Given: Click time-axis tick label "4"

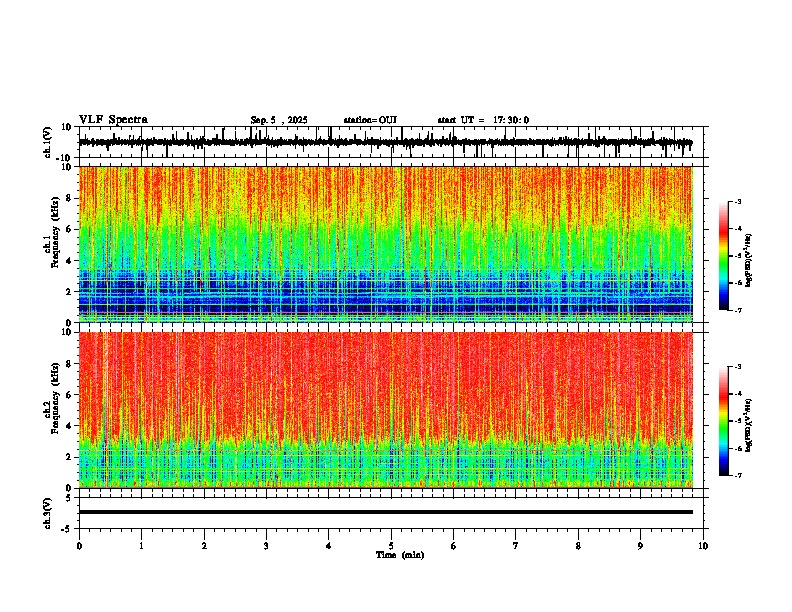Looking at the screenshot, I should [x=329, y=546].
